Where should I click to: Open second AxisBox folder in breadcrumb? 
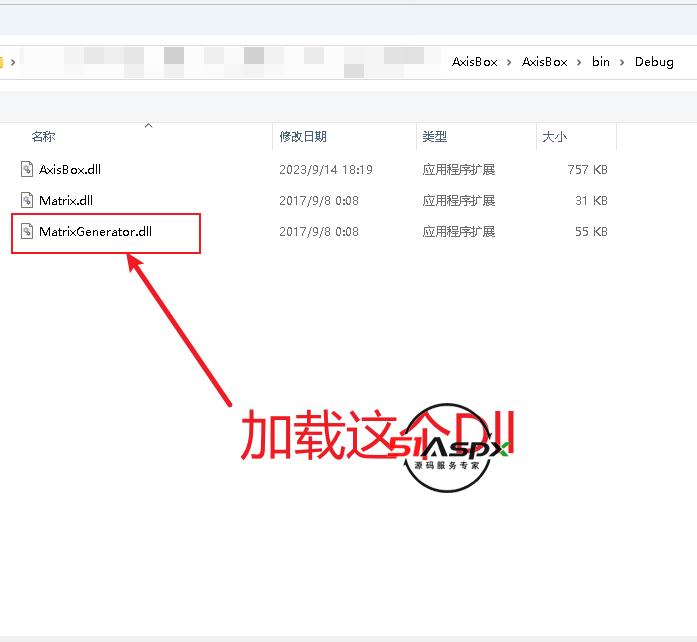[545, 62]
